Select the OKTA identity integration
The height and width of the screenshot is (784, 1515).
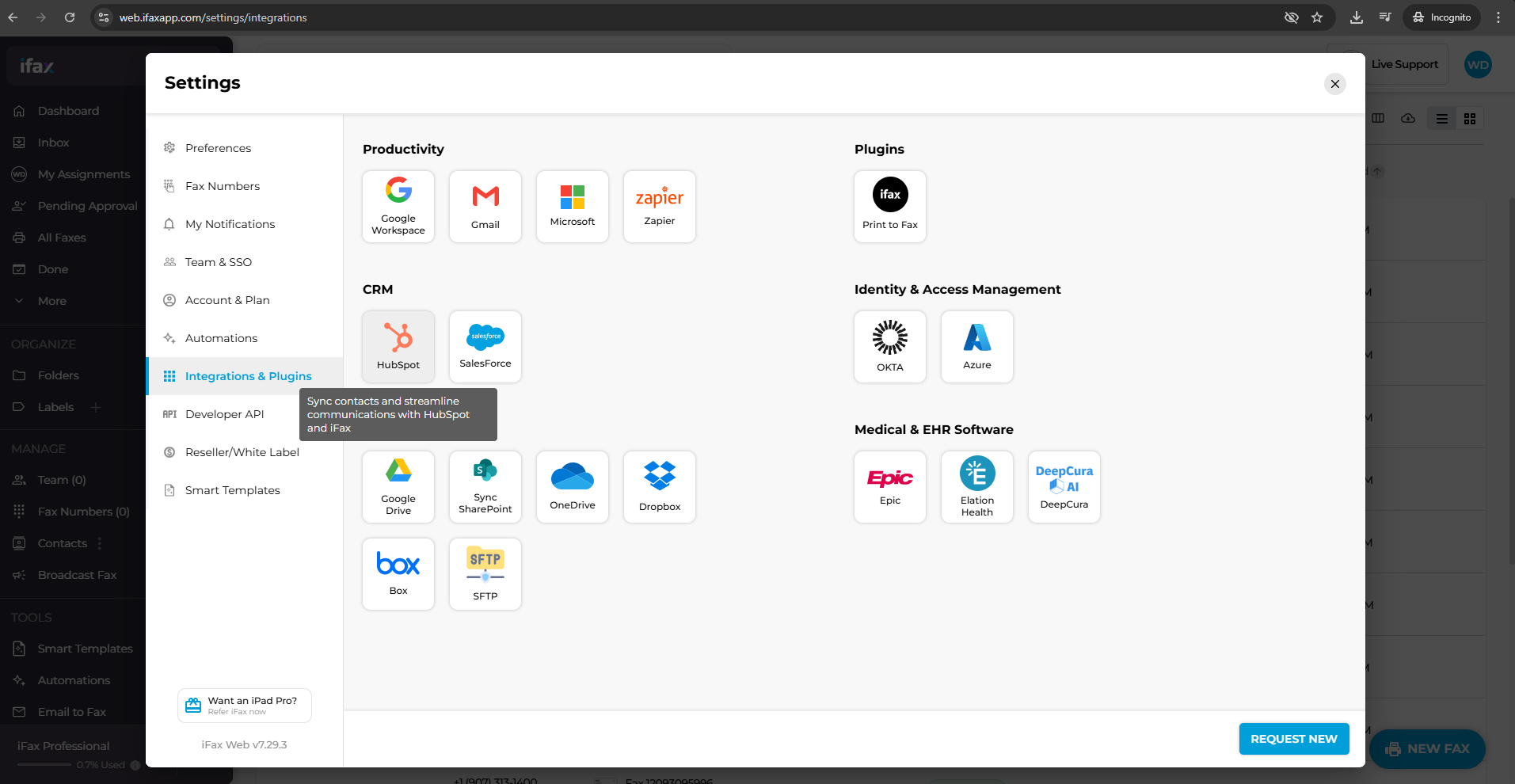[889, 346]
